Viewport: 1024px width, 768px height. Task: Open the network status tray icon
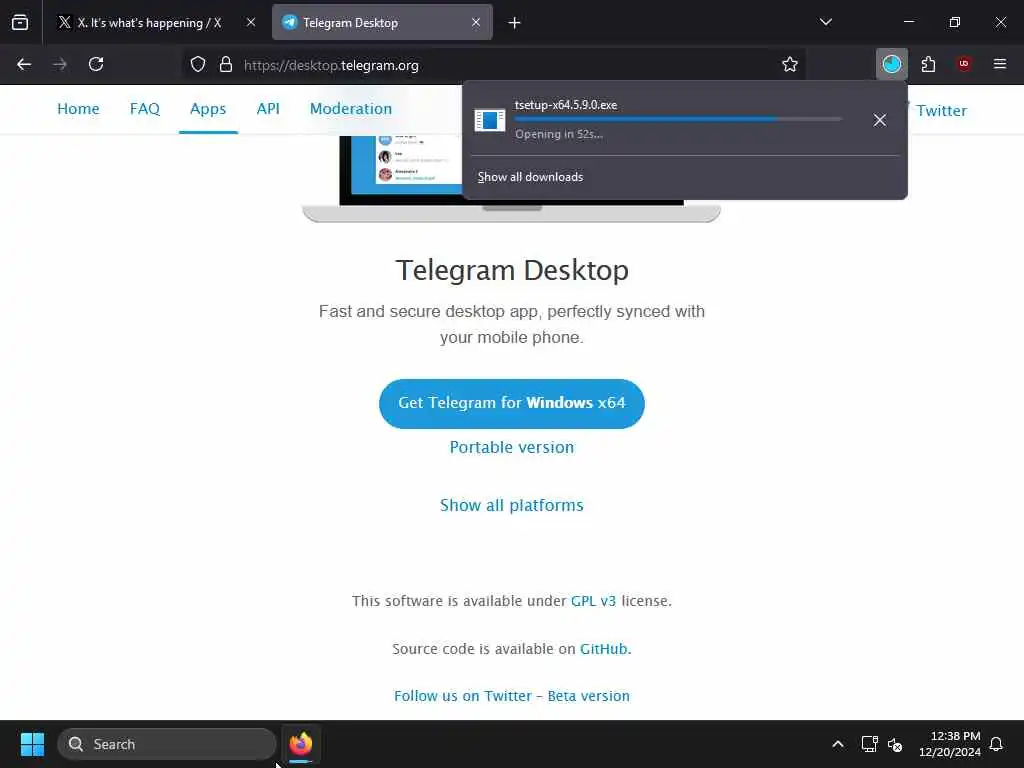(x=869, y=744)
